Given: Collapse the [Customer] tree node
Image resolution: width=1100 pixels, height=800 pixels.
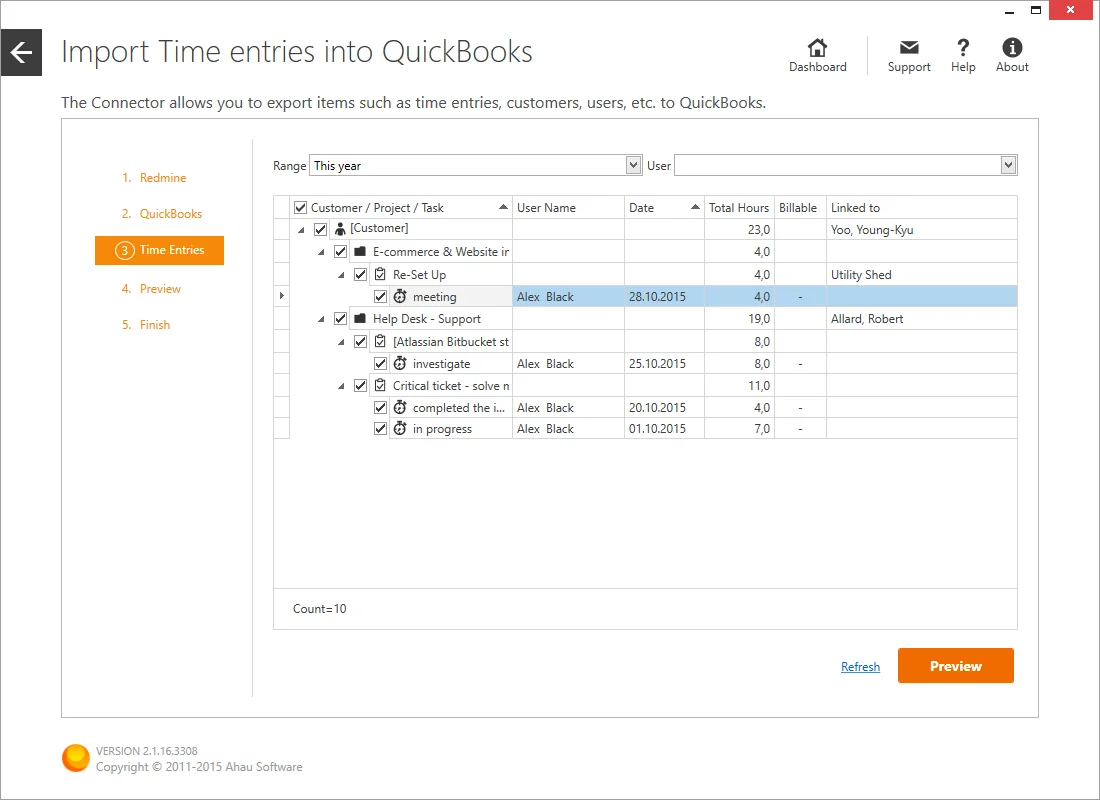Looking at the screenshot, I should (301, 229).
